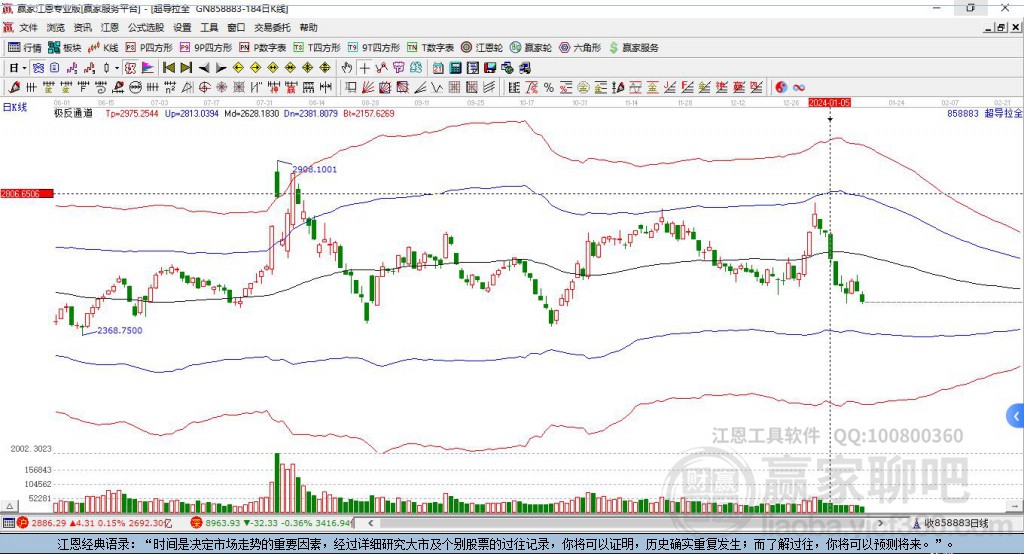Jump to the last bar icon

tap(186, 68)
